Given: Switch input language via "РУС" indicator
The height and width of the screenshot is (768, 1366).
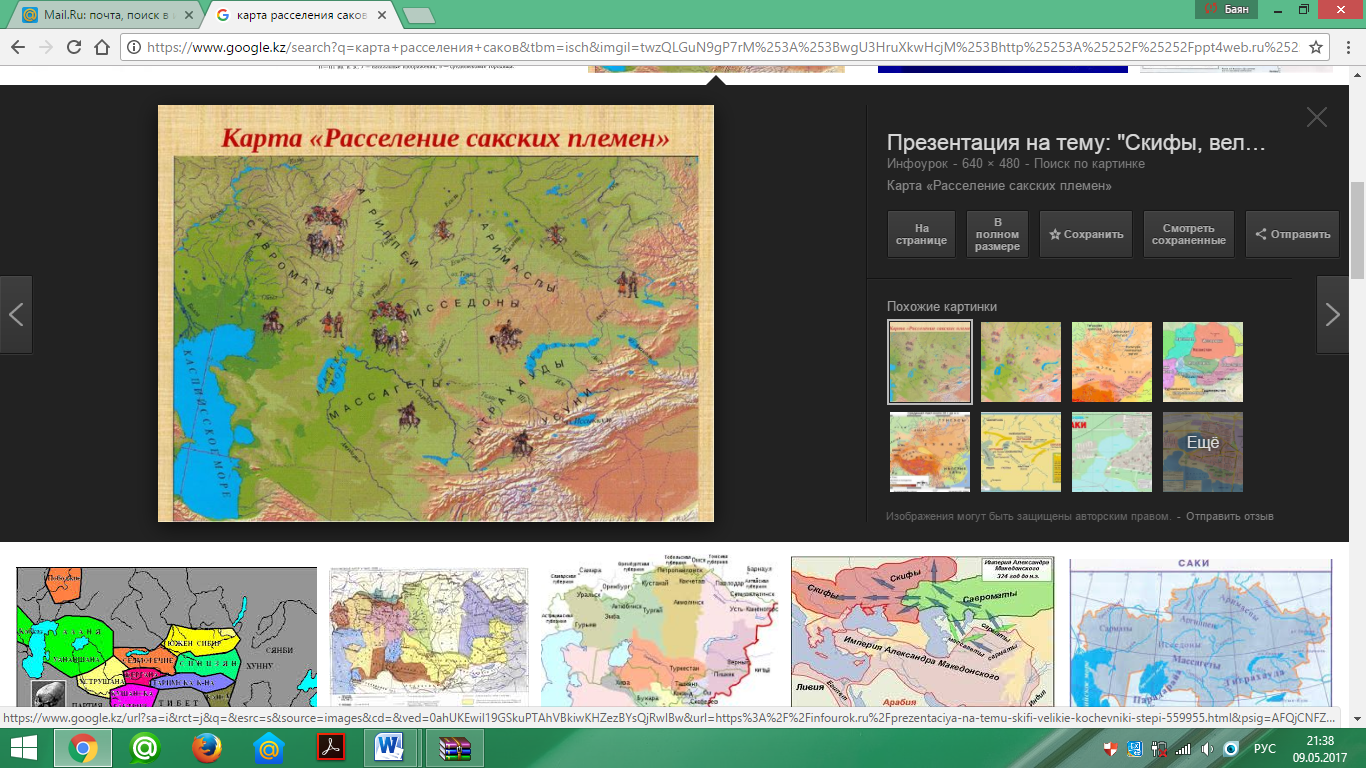Looking at the screenshot, I should pos(1265,749).
